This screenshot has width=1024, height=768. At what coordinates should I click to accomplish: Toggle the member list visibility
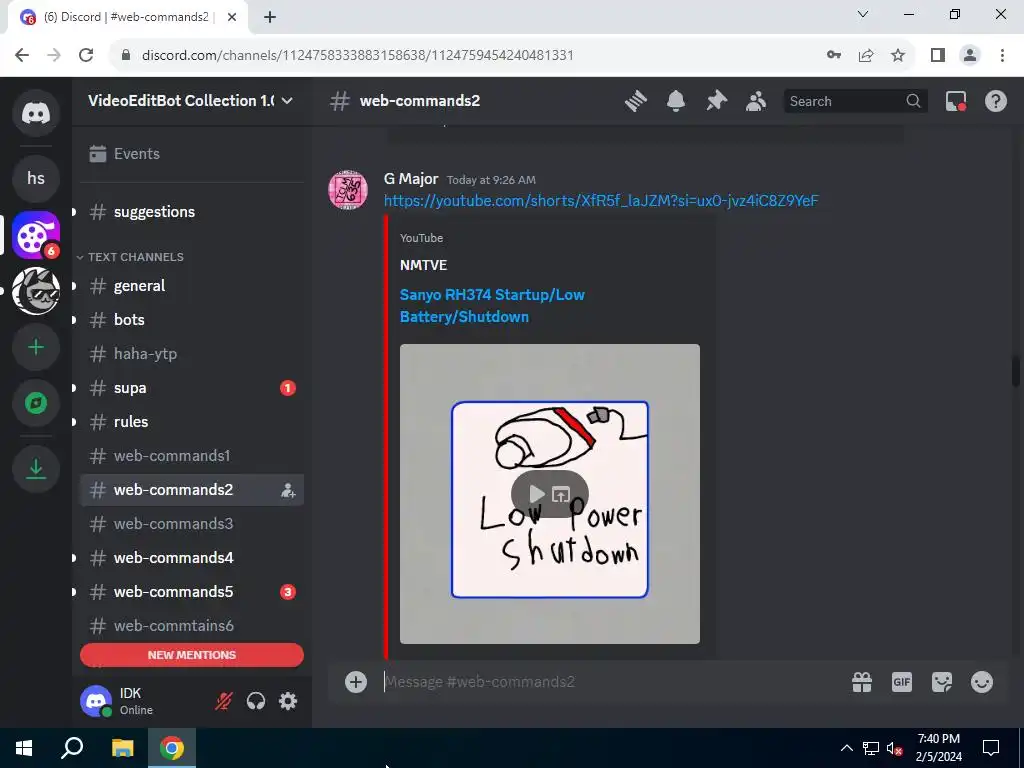point(756,101)
